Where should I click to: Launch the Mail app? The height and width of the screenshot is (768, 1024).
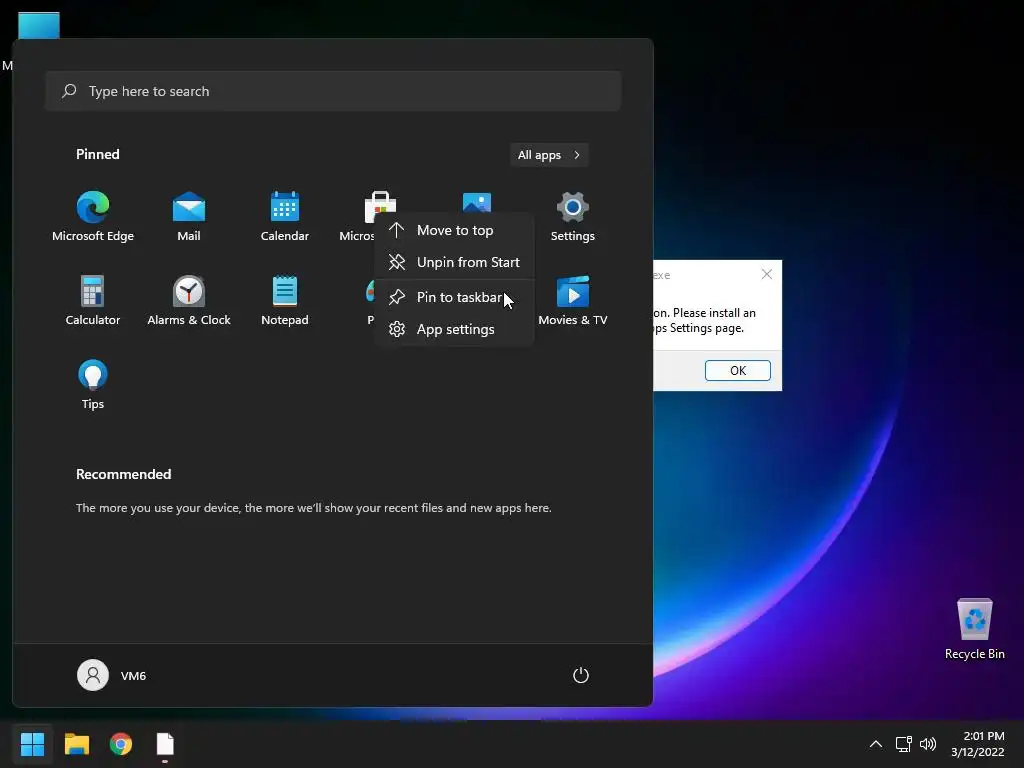tap(189, 217)
